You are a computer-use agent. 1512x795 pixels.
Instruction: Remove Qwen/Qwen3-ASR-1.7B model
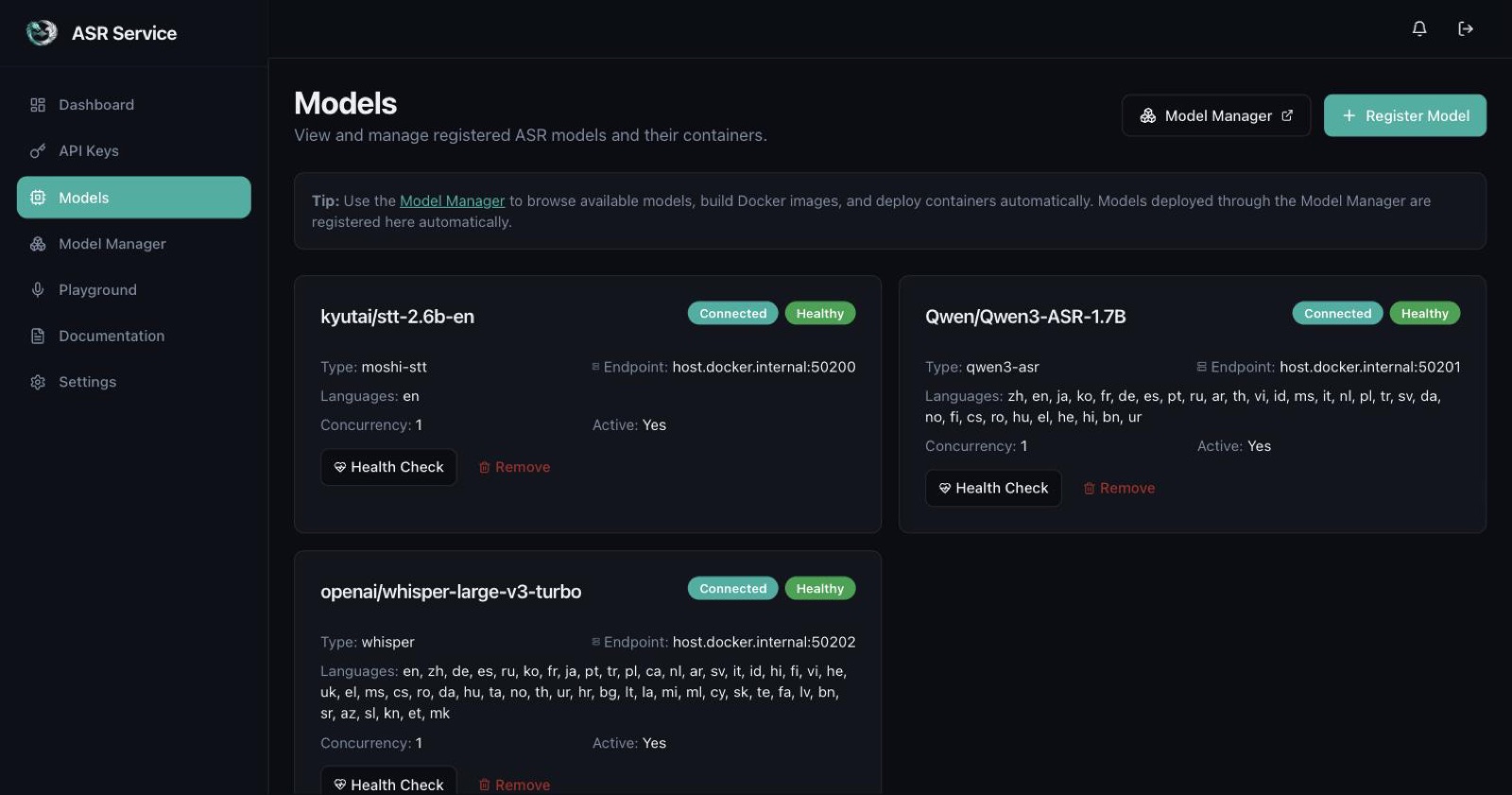[1119, 488]
